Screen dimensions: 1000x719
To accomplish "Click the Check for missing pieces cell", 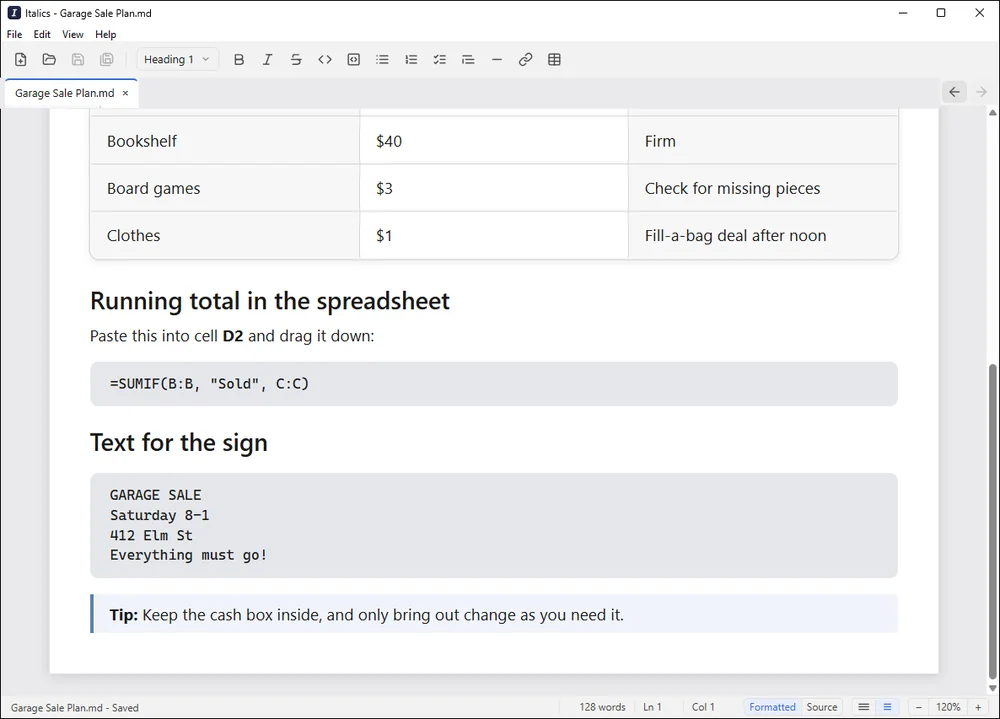I will [x=763, y=188].
